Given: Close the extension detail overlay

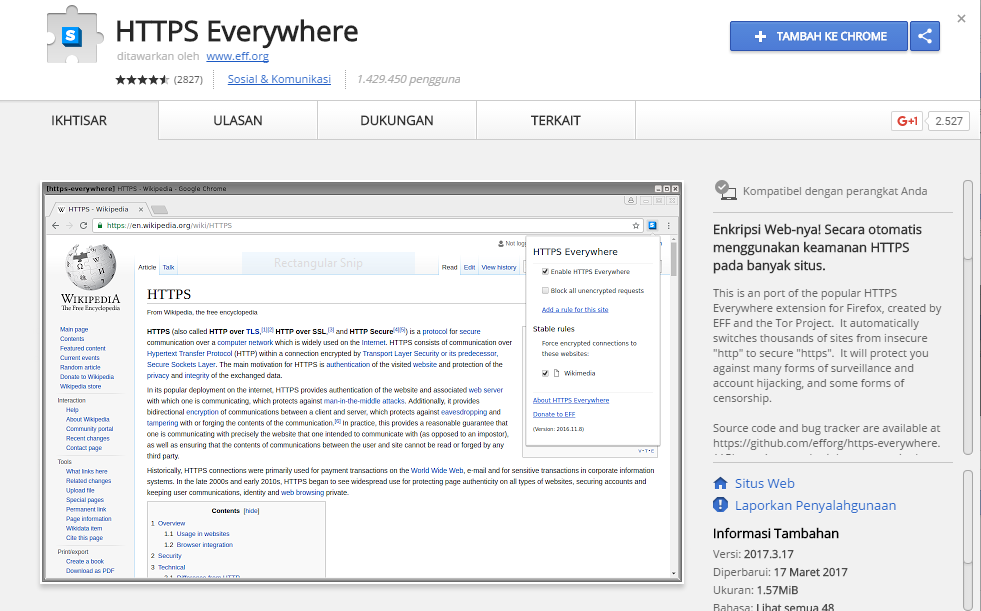Looking at the screenshot, I should click(961, 19).
